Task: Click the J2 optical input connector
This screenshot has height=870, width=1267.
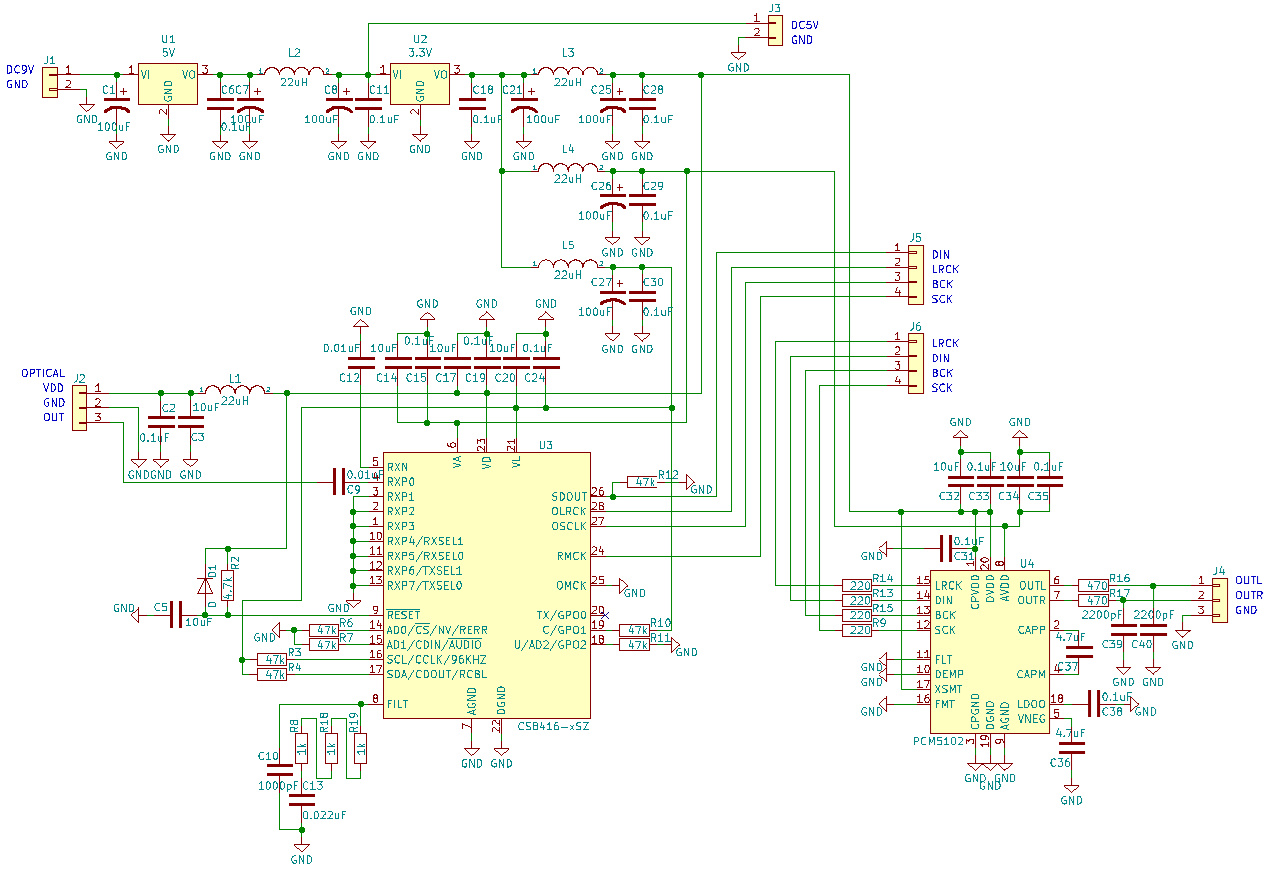Action: tap(80, 403)
